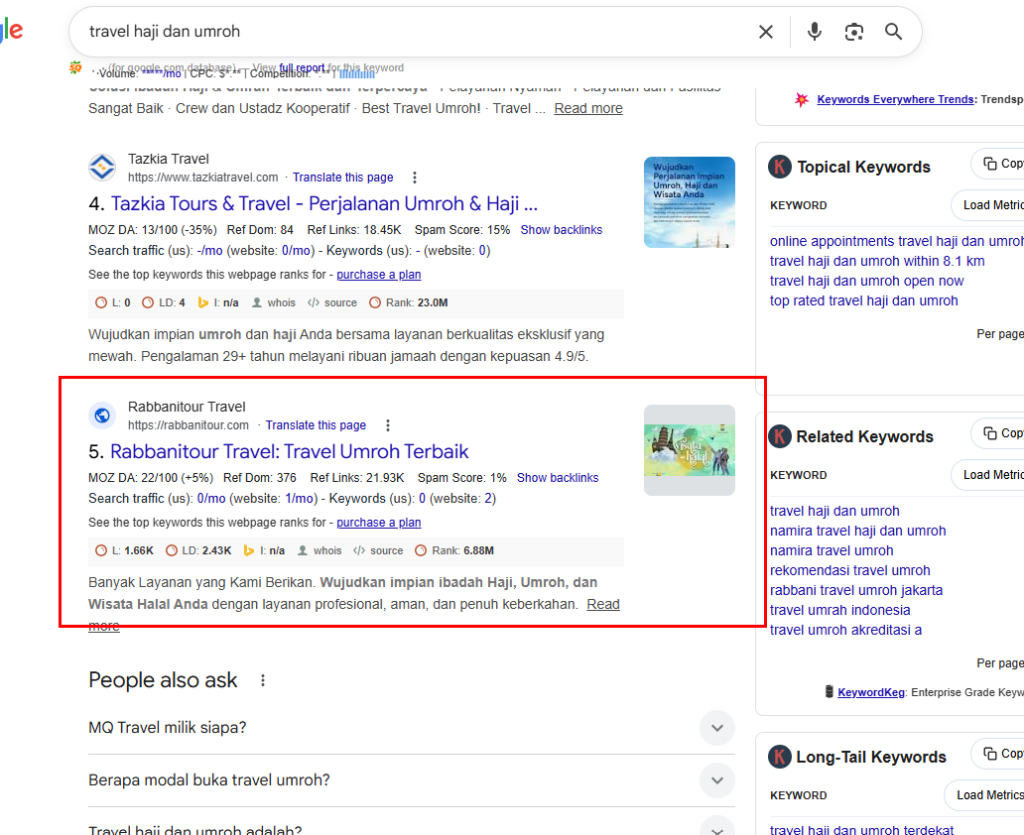Open People also ask options menu
This screenshot has height=835, width=1024.
pyautogui.click(x=264, y=681)
